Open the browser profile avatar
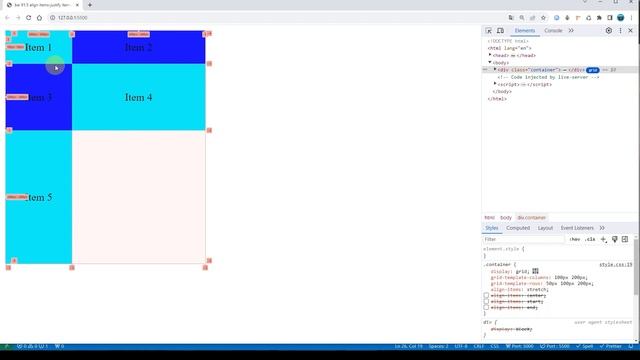The width and height of the screenshot is (640, 360). (620, 18)
